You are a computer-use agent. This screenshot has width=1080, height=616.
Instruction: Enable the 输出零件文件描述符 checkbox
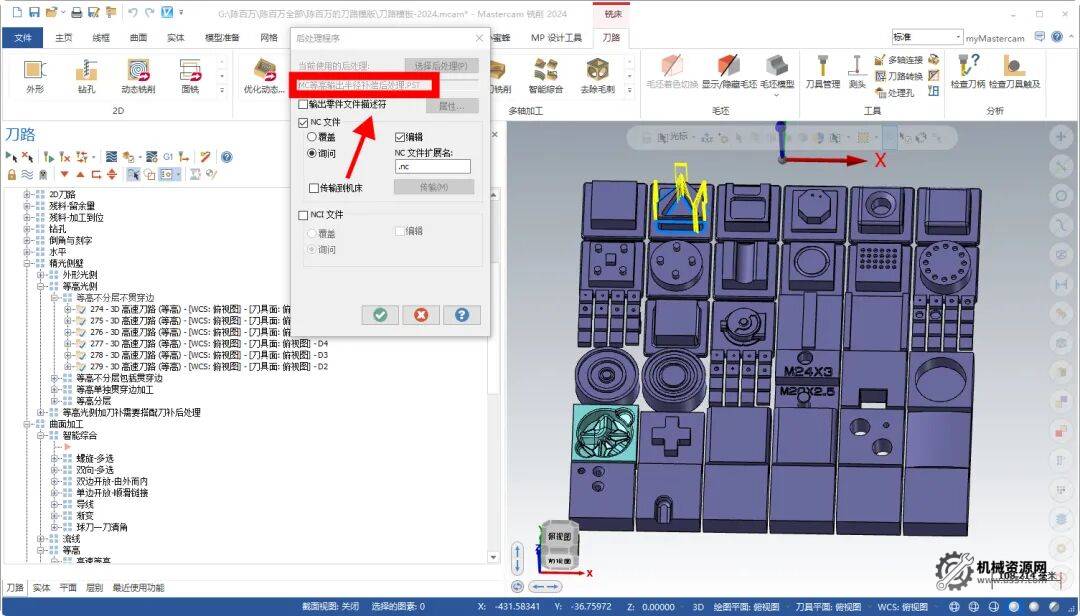[x=304, y=104]
